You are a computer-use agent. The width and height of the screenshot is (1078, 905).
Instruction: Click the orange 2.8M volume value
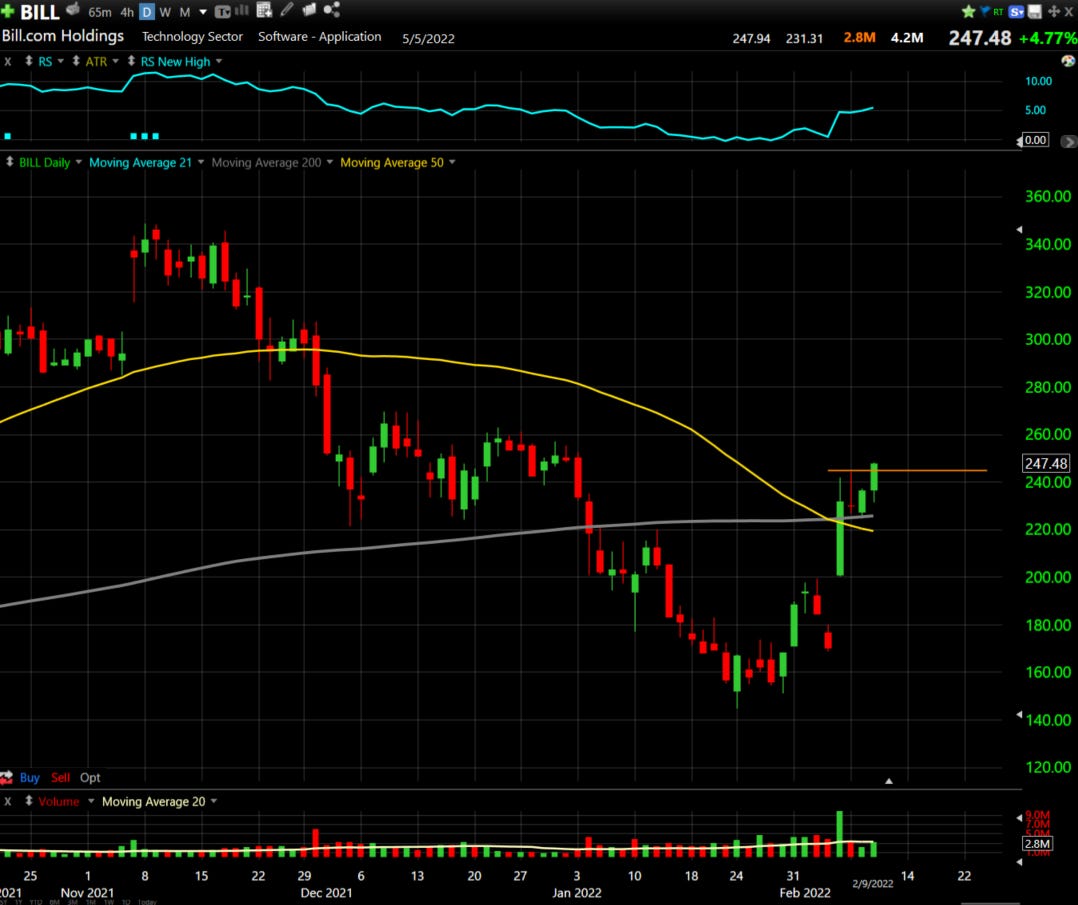click(859, 38)
